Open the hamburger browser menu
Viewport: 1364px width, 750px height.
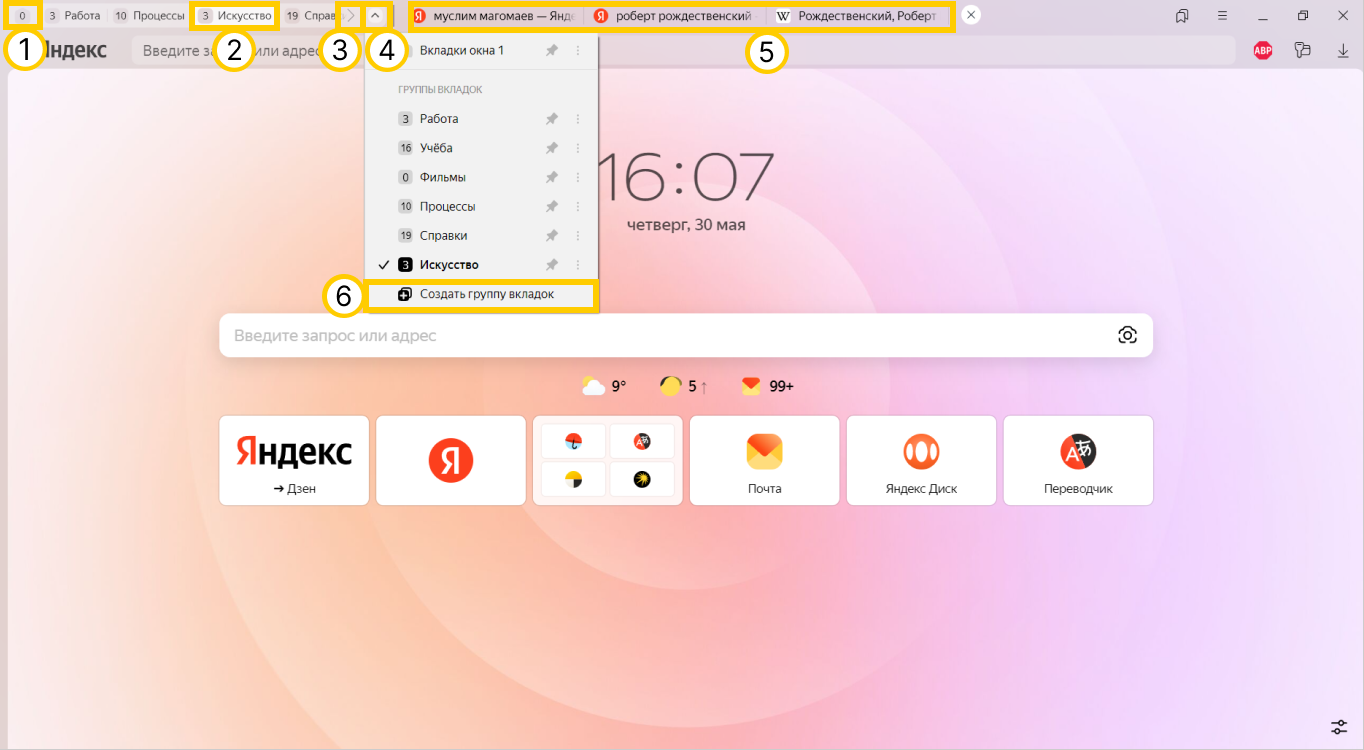[1222, 16]
